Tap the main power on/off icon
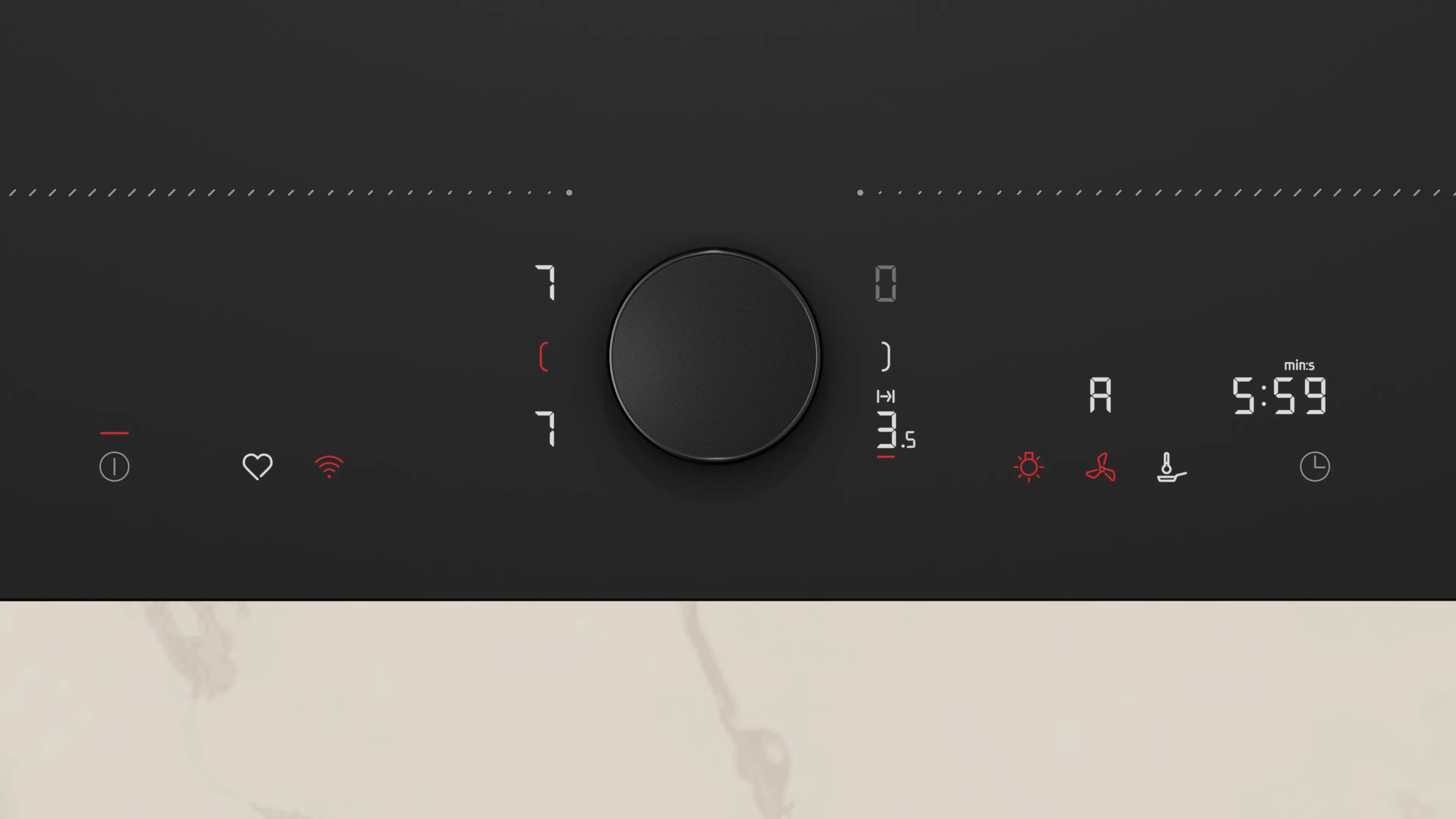Viewport: 1456px width, 819px height. [x=114, y=467]
